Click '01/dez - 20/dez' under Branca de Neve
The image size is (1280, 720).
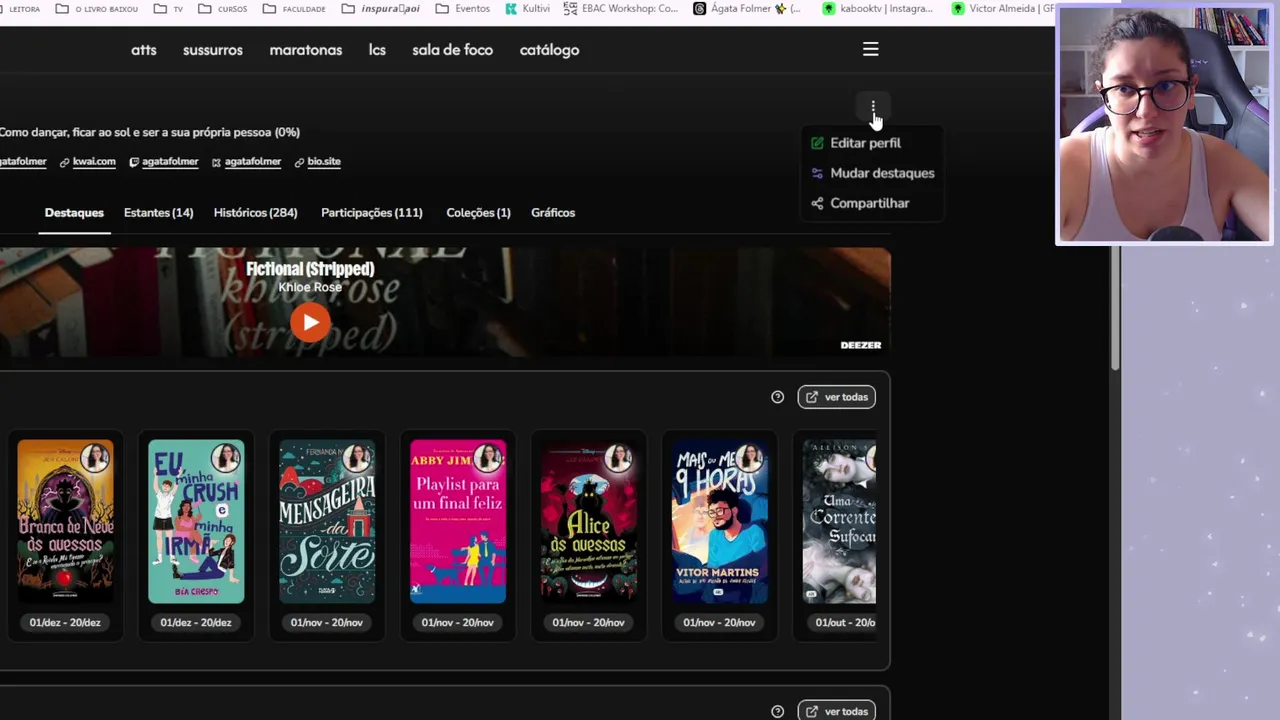[x=65, y=622]
